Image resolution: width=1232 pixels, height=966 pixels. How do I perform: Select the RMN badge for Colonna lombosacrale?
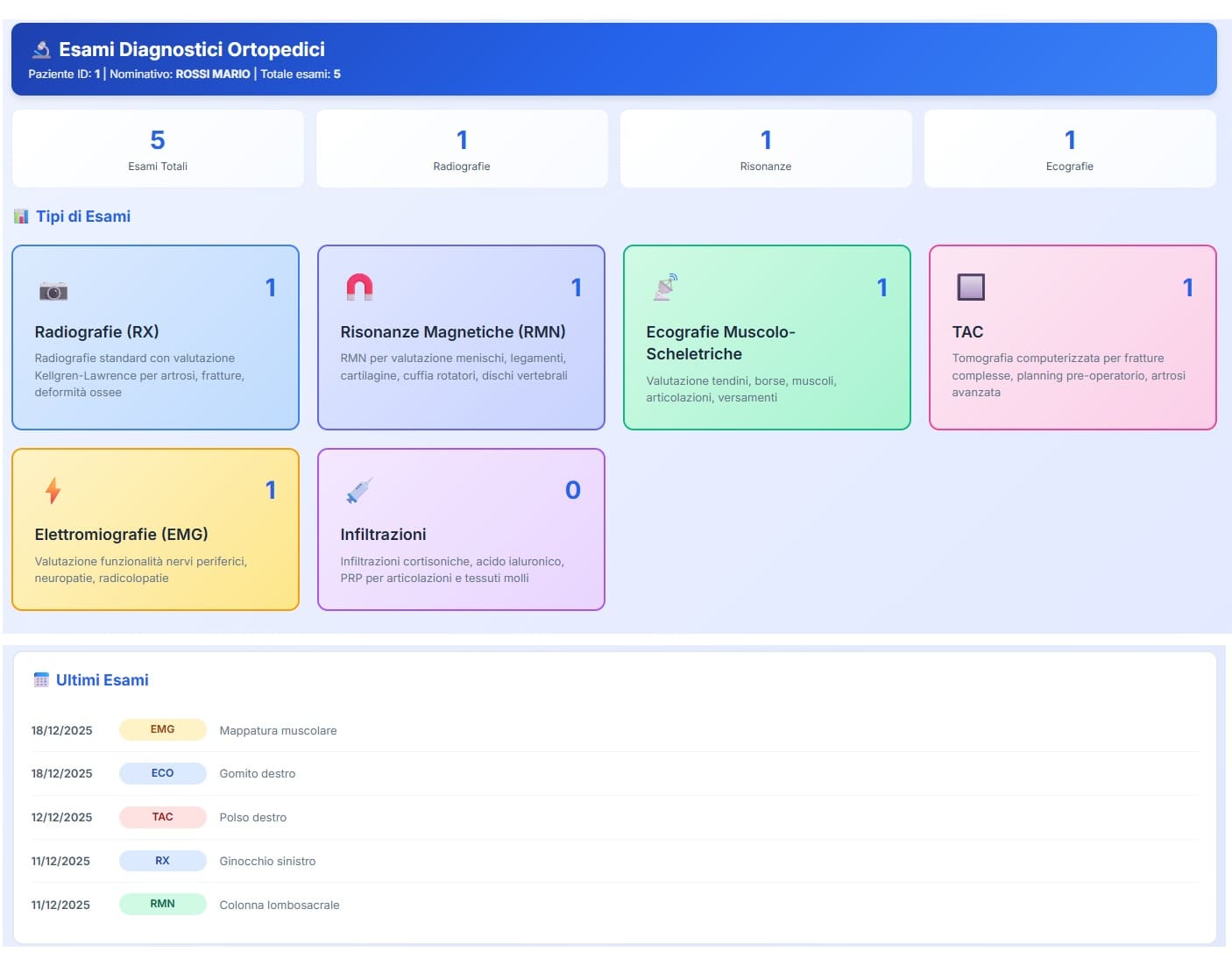coord(162,904)
